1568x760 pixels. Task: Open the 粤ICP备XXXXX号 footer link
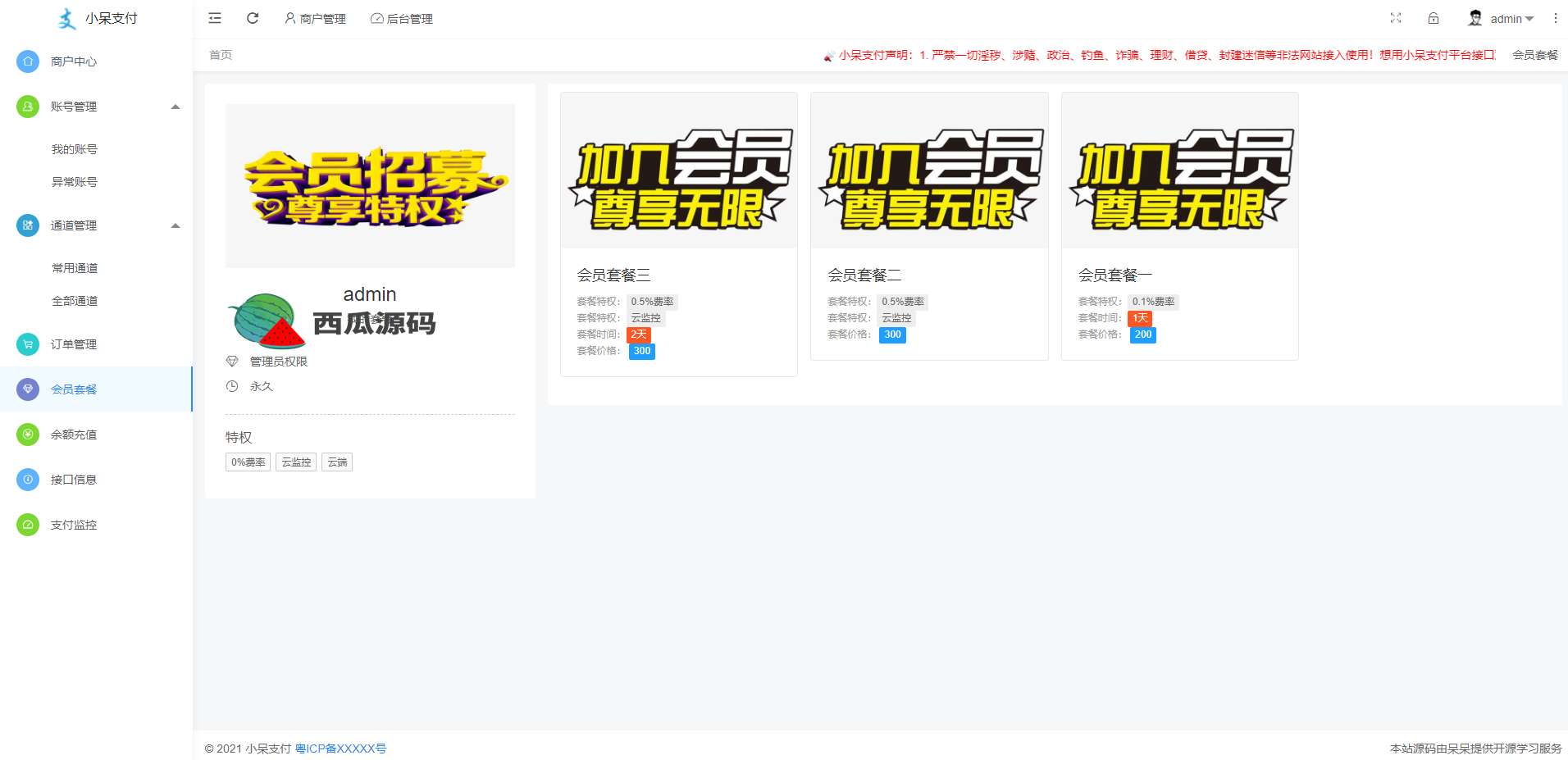[341, 749]
